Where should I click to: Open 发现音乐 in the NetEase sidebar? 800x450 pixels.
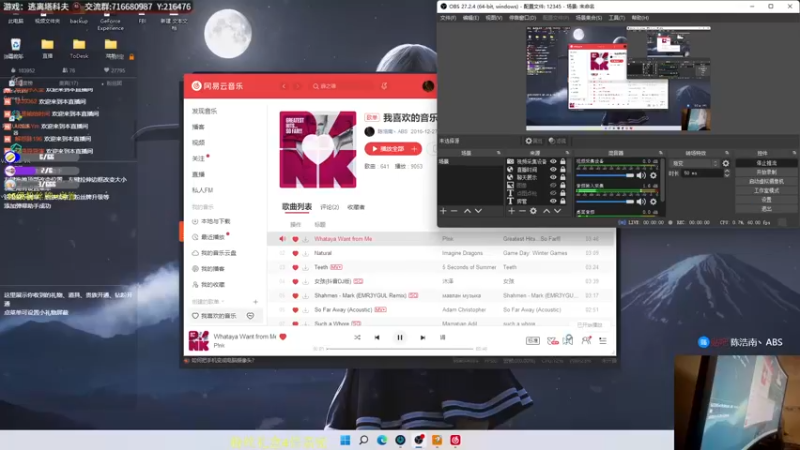click(205, 111)
